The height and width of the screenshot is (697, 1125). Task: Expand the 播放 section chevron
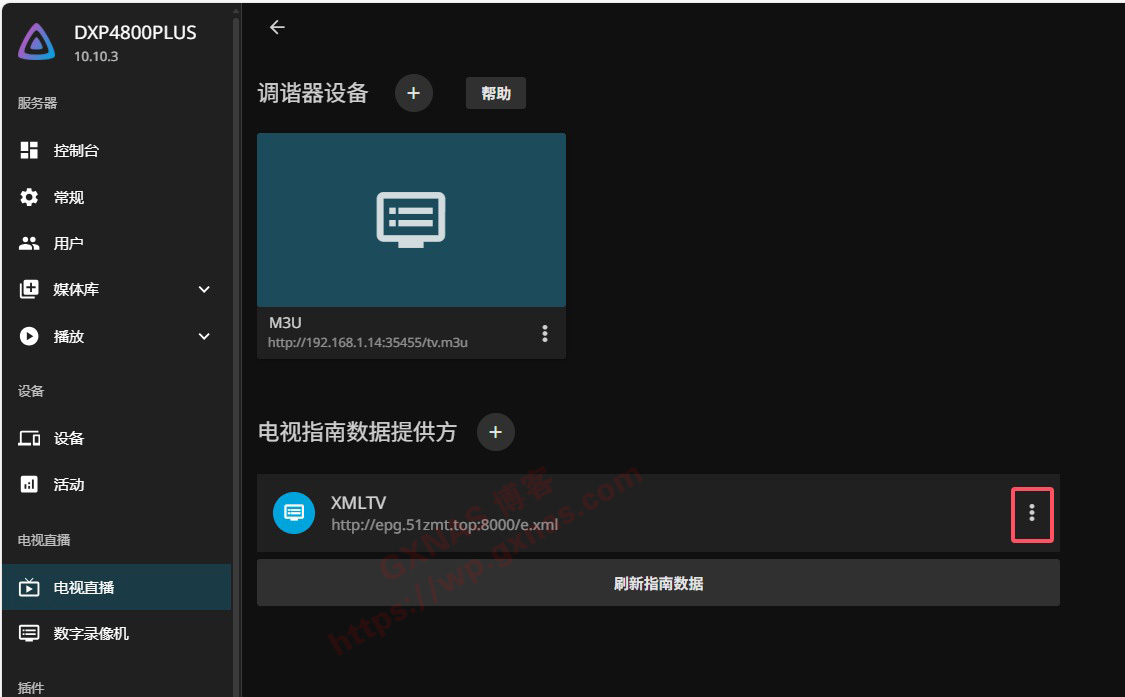pos(204,337)
